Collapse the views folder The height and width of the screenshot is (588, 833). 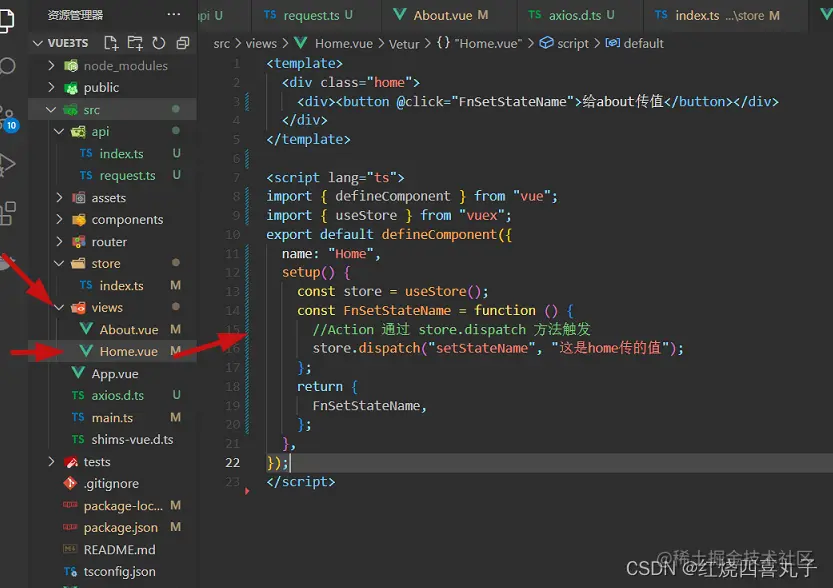[x=59, y=308]
